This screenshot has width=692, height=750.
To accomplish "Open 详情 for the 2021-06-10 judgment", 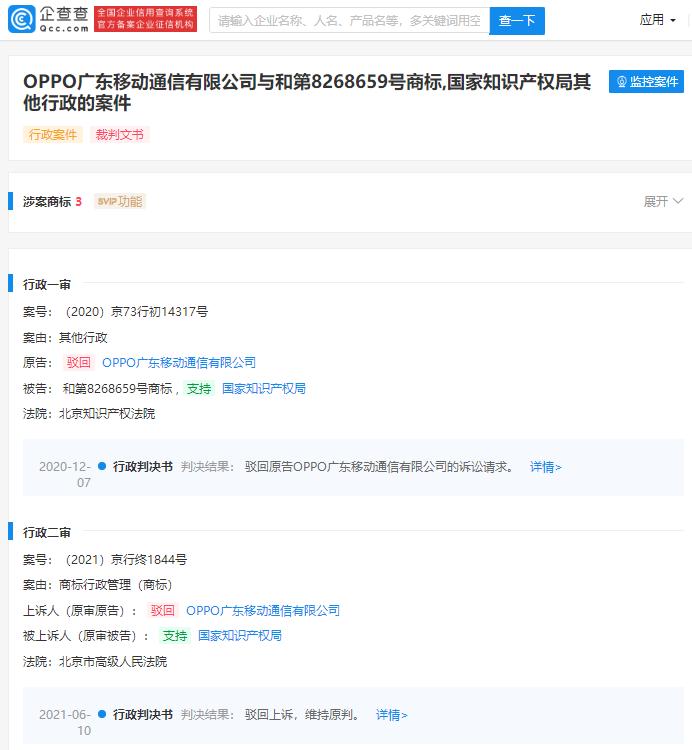I will click(391, 715).
